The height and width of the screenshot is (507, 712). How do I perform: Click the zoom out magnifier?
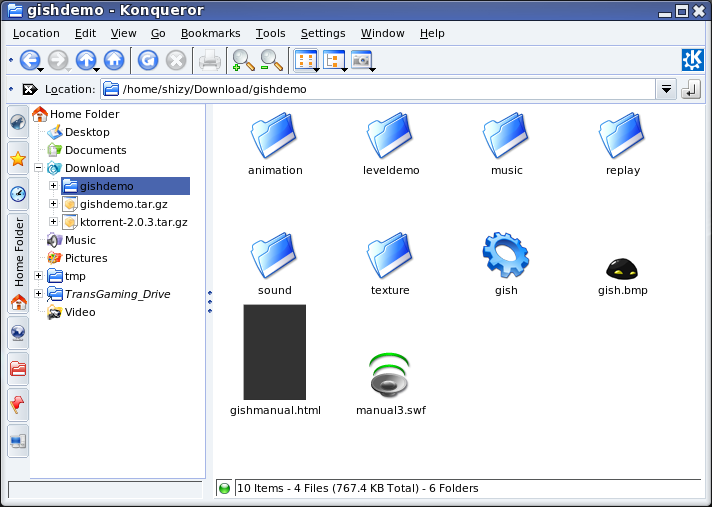(x=270, y=60)
